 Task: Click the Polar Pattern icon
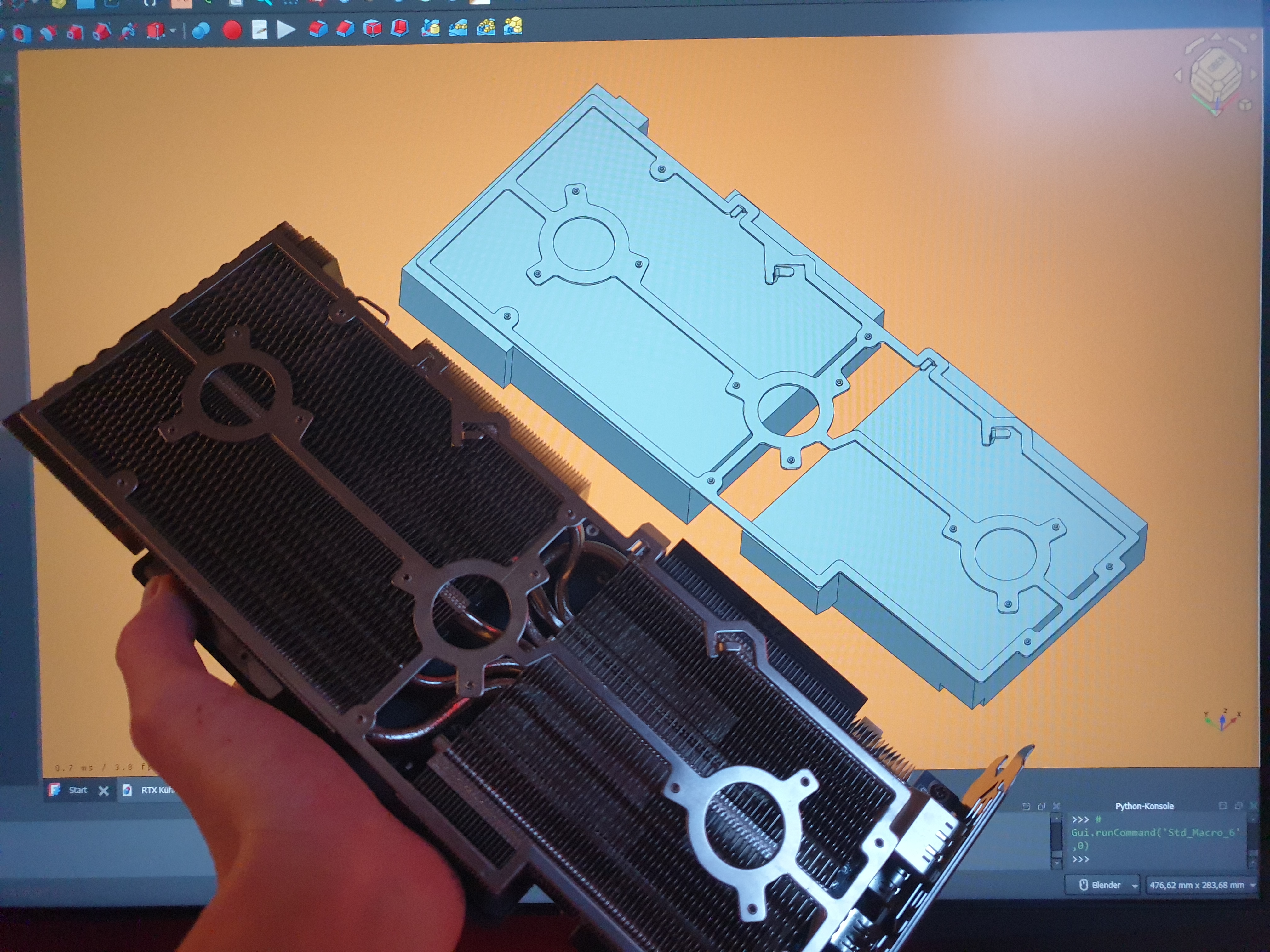[x=486, y=26]
